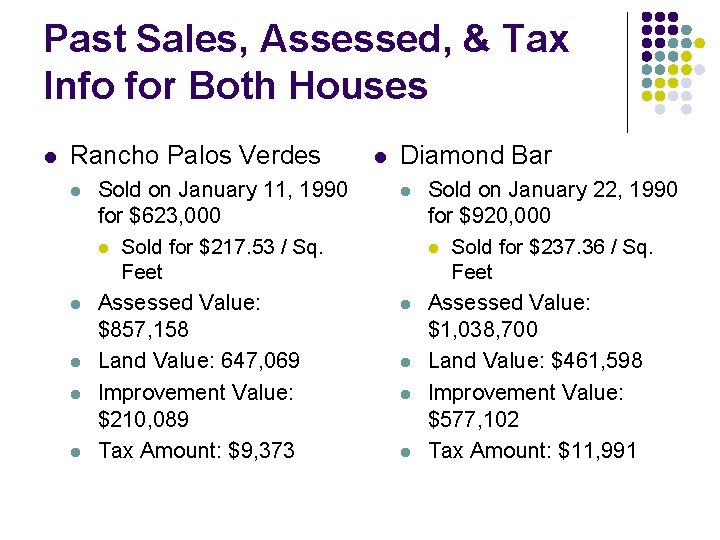Click the bullet beside Rancho Palos Verdes
The image size is (720, 540).
click(x=49, y=157)
